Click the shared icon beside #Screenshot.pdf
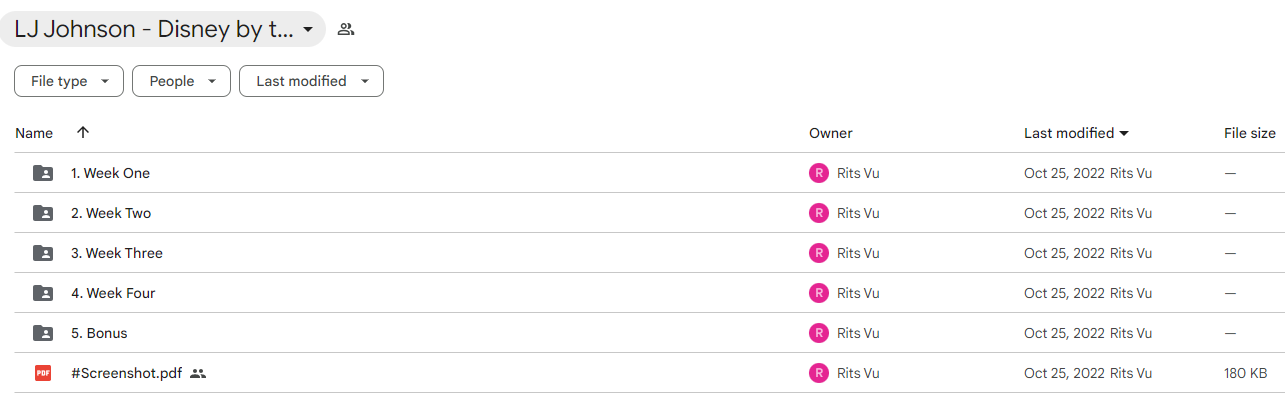The image size is (1285, 409). pos(198,373)
